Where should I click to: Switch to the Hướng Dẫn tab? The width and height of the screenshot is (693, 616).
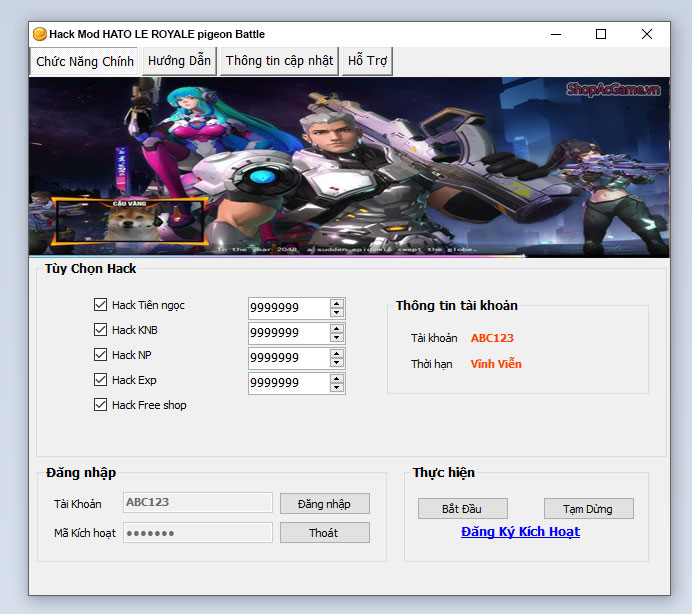coord(179,61)
